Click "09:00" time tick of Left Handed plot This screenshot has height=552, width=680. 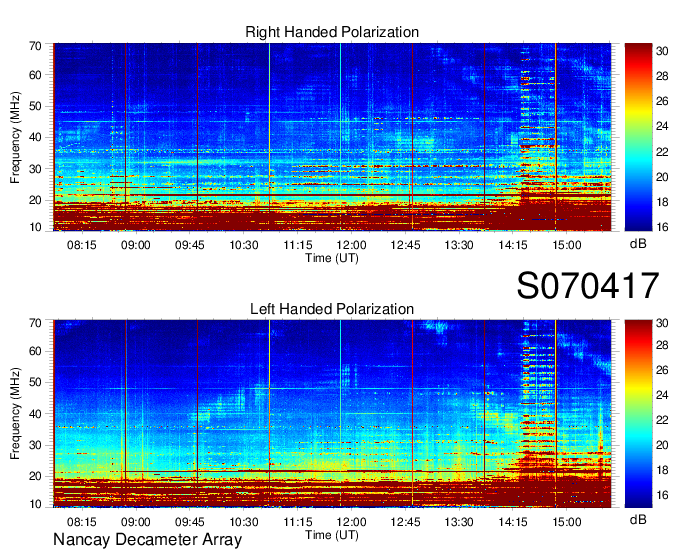click(x=136, y=522)
